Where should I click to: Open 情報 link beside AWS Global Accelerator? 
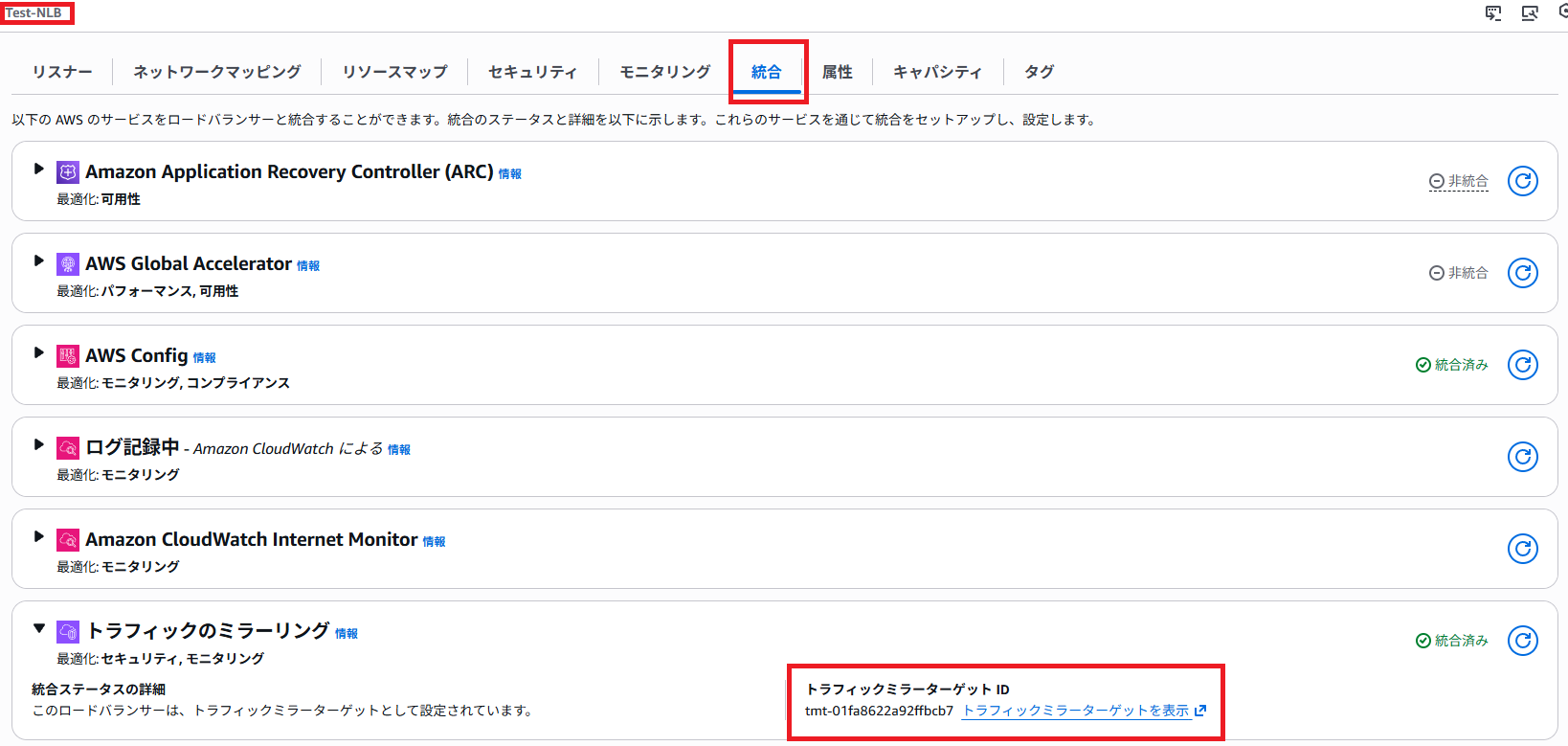pyautogui.click(x=308, y=266)
